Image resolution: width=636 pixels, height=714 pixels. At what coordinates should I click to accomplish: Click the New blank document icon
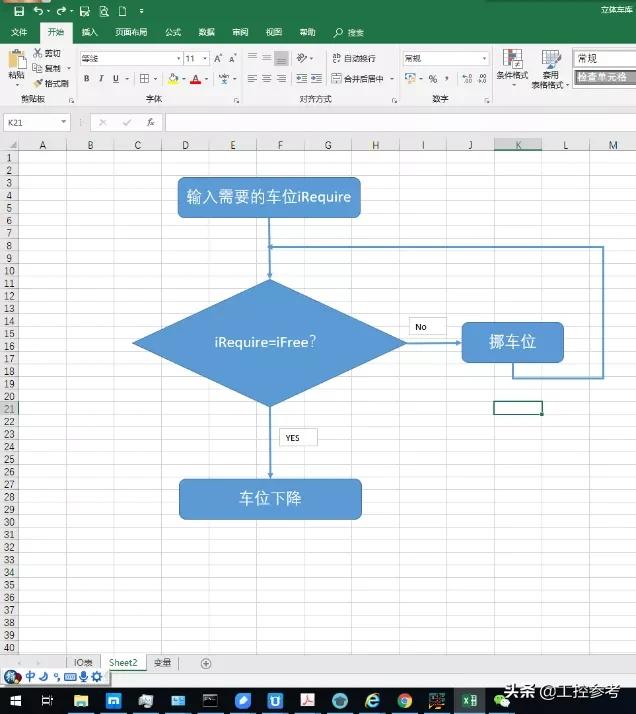click(x=122, y=11)
